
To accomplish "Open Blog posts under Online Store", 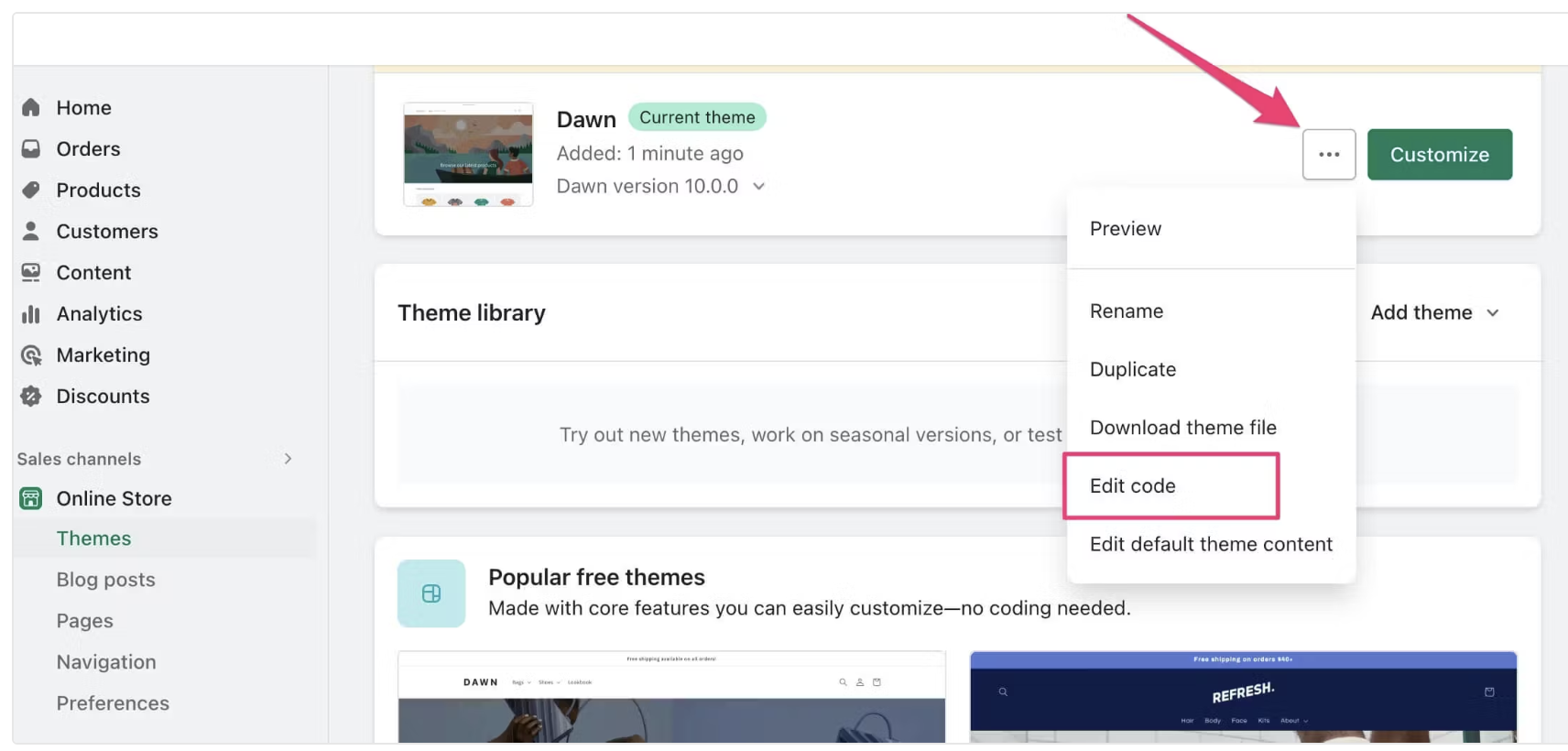I will coord(105,580).
